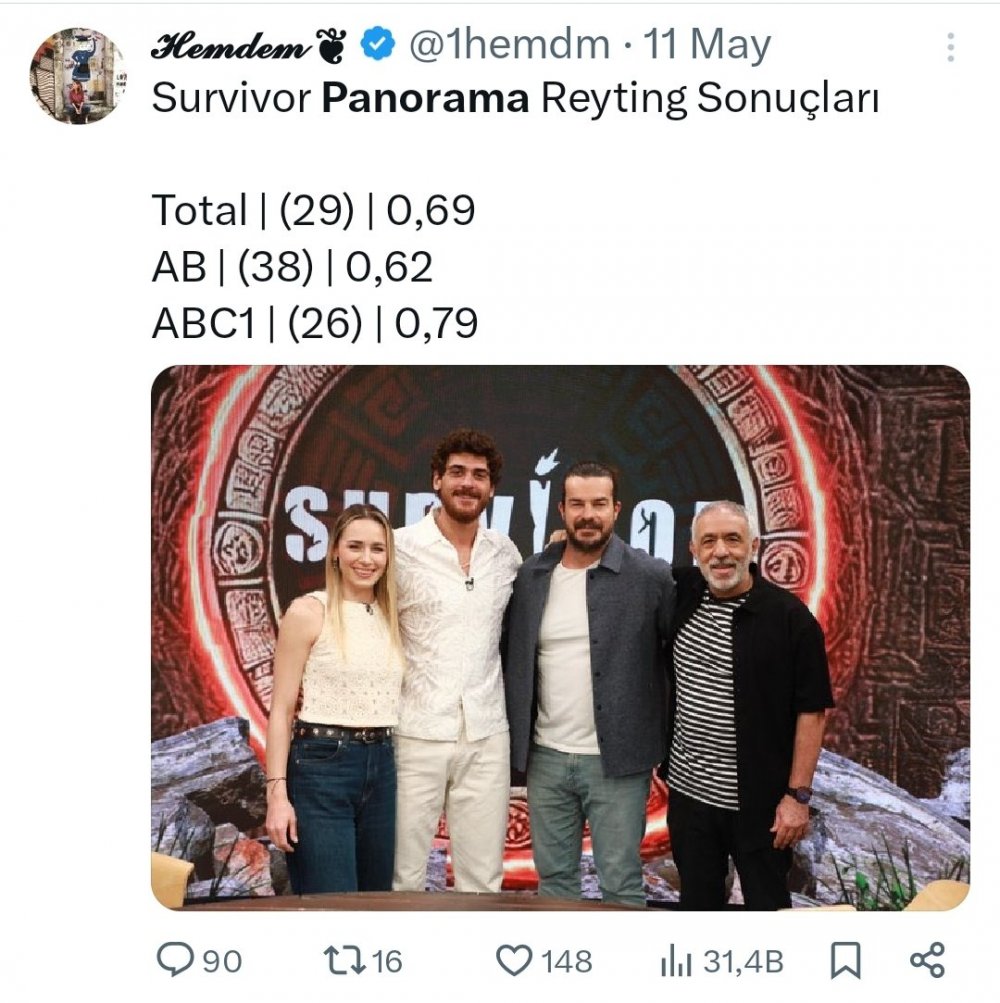Click the emoji beside the Hemdem name
Image resolution: width=1000 pixels, height=1003 pixels.
[x=331, y=45]
